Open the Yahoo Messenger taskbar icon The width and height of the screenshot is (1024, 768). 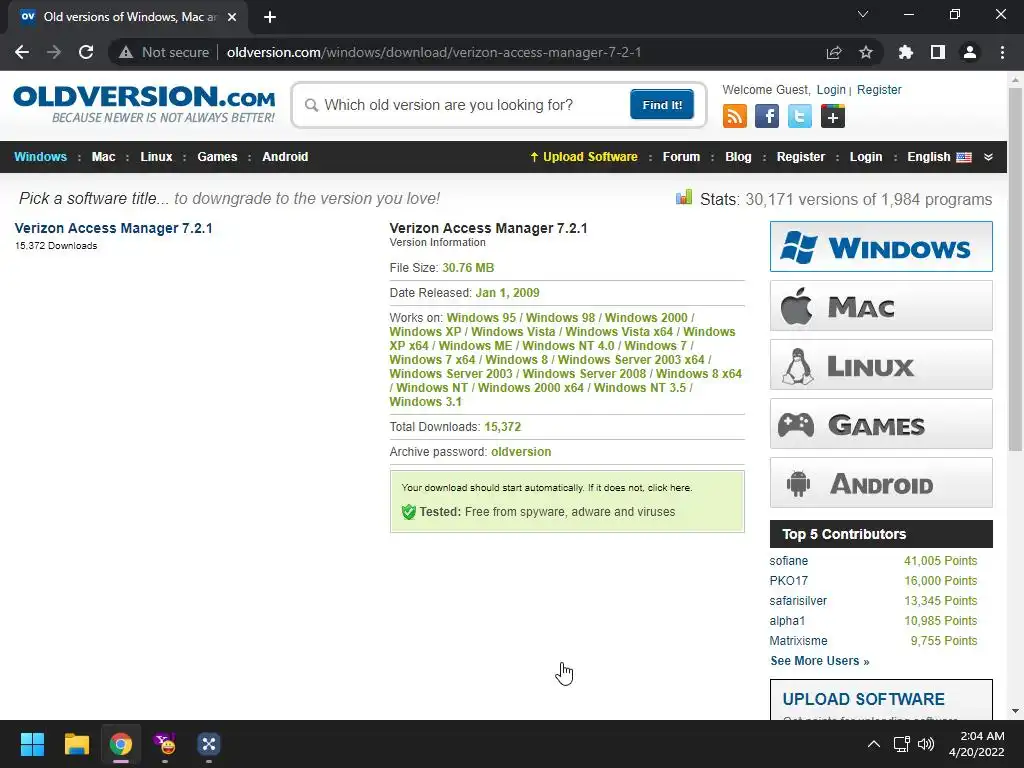click(165, 744)
